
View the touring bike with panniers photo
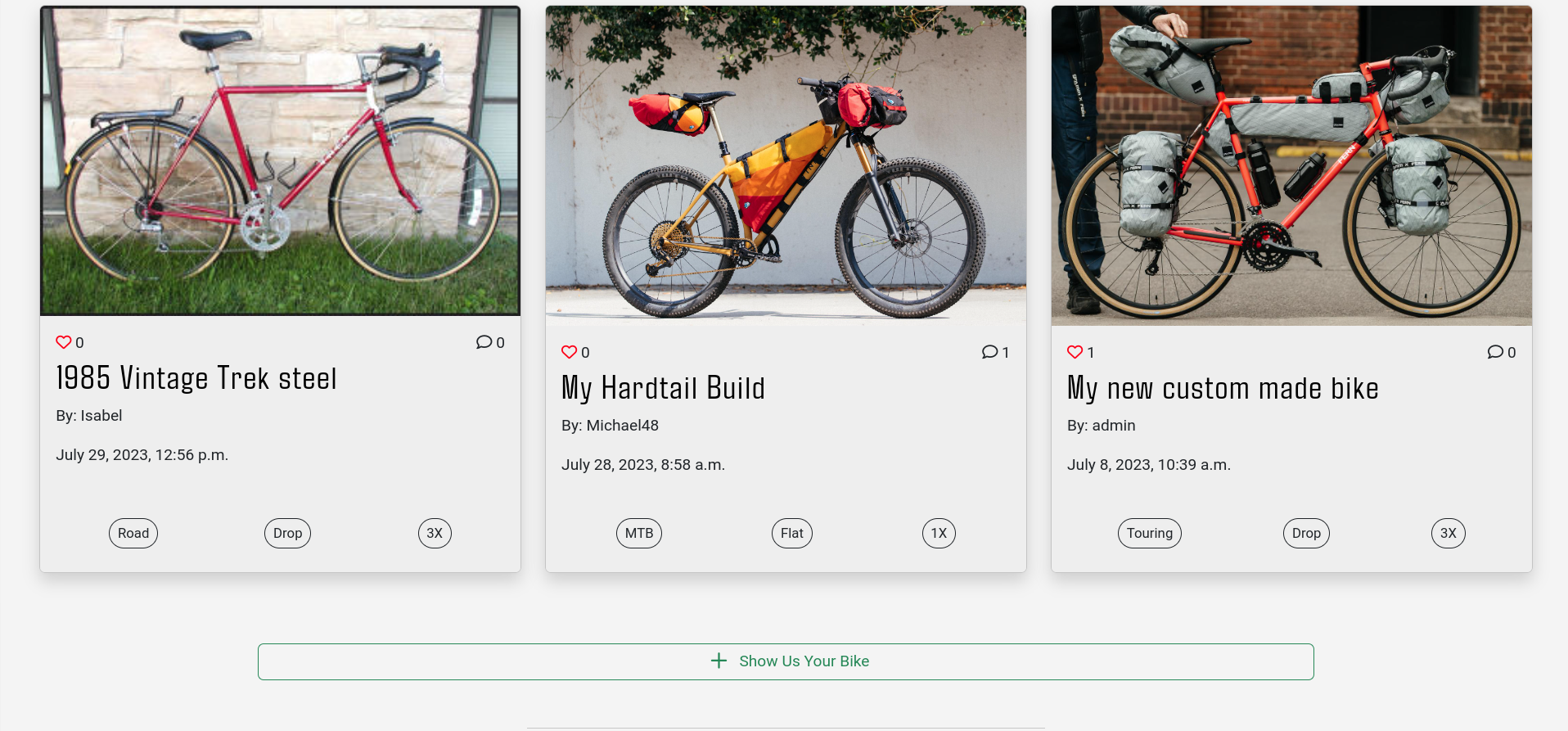(1291, 165)
